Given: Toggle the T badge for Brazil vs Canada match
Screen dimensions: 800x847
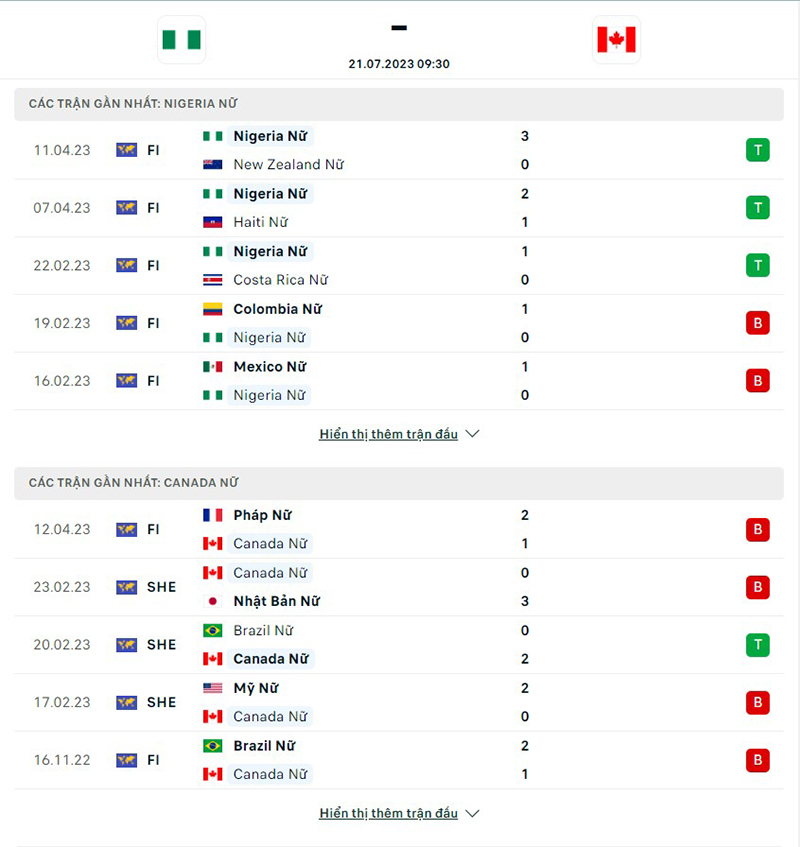Looking at the screenshot, I should coord(757,645).
